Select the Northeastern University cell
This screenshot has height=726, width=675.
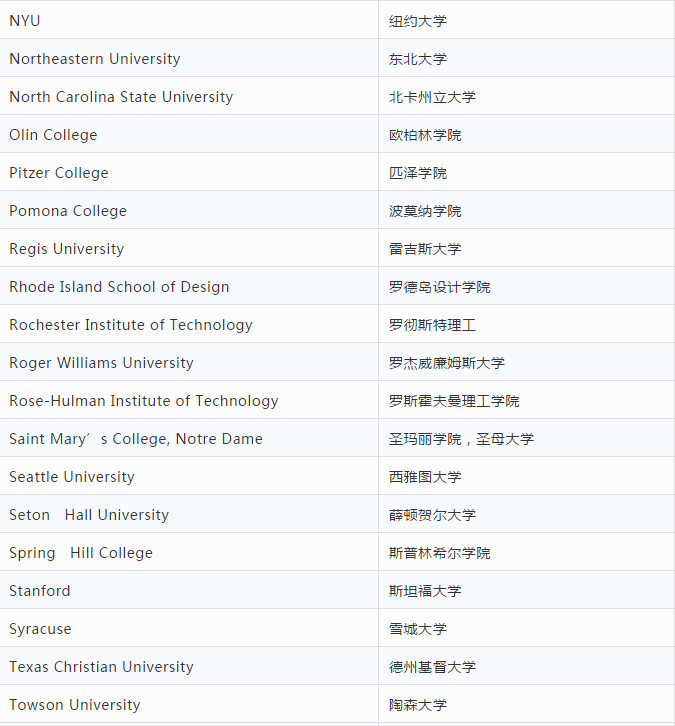(95, 59)
